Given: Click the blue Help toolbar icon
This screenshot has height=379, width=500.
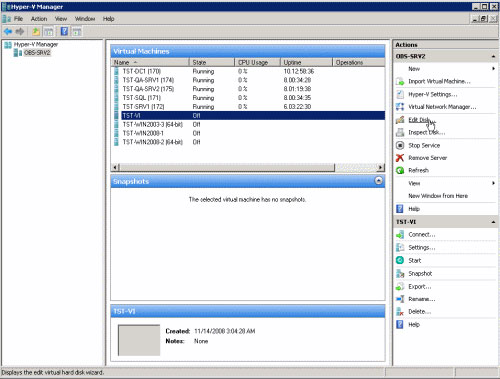Looking at the screenshot, I should point(64,32).
